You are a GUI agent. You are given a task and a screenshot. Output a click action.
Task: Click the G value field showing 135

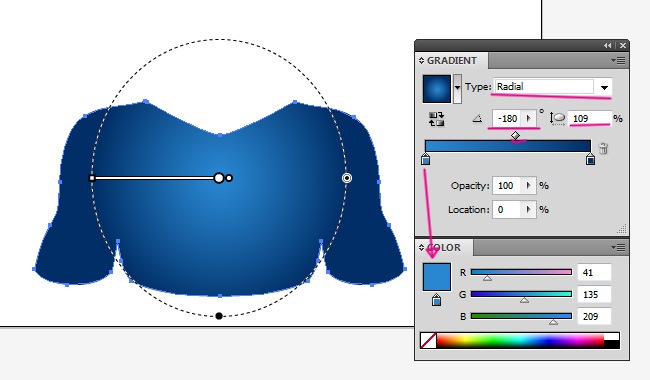point(594,294)
